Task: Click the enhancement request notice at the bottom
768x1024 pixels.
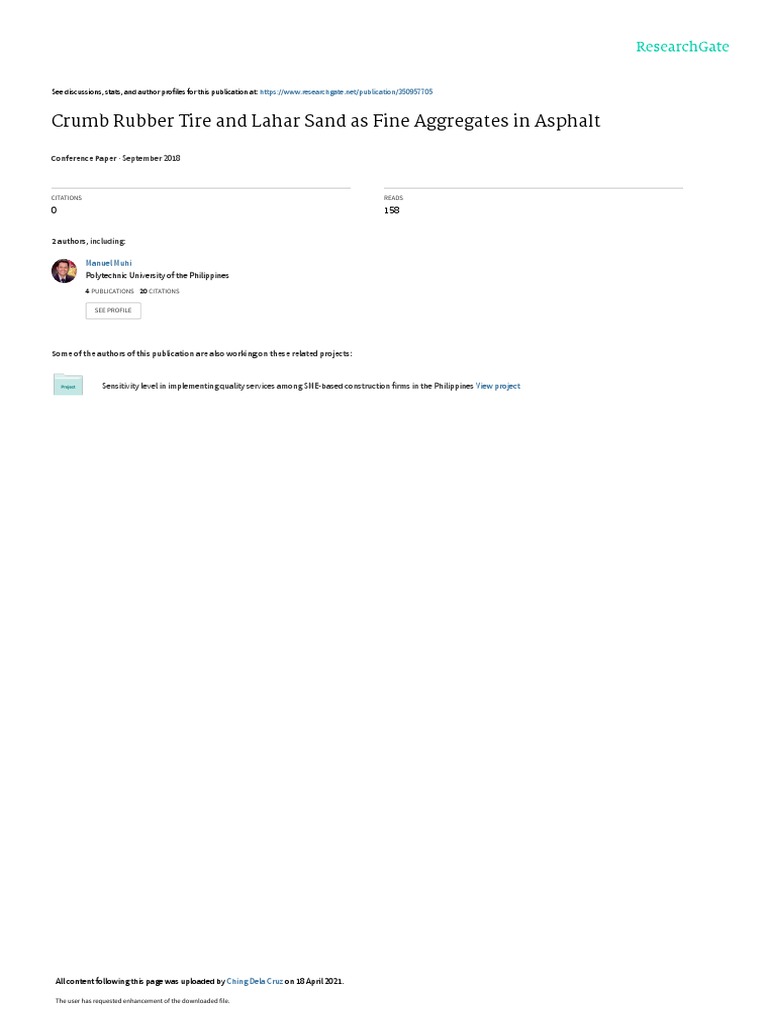Action: click(142, 1000)
